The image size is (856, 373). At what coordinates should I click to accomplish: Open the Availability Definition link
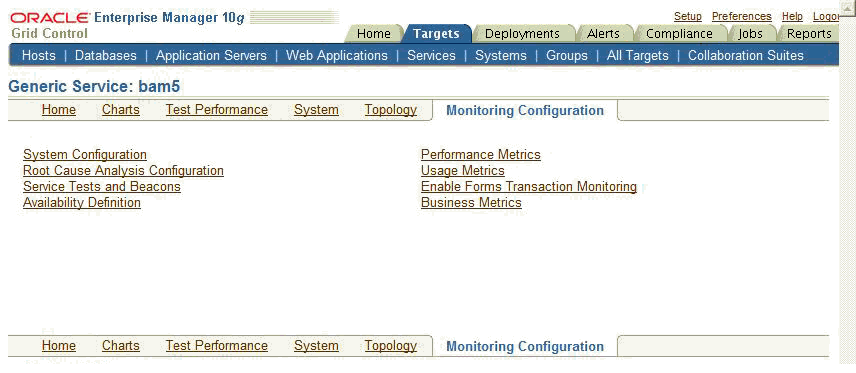[82, 203]
